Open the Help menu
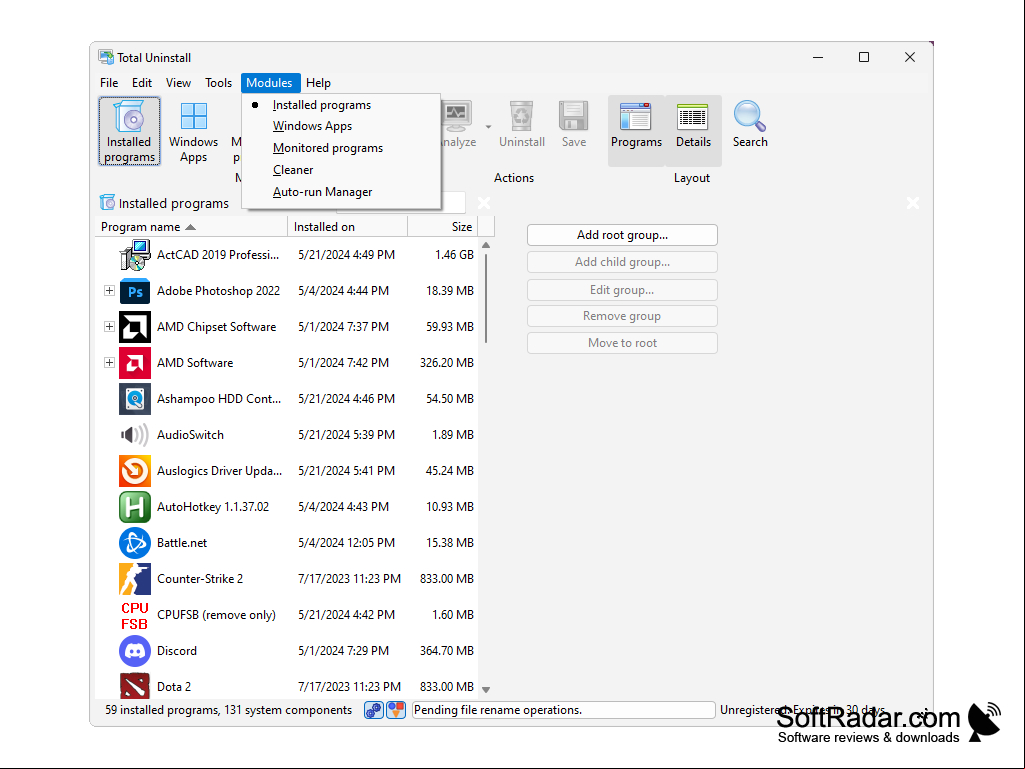The image size is (1025, 769). [x=318, y=83]
